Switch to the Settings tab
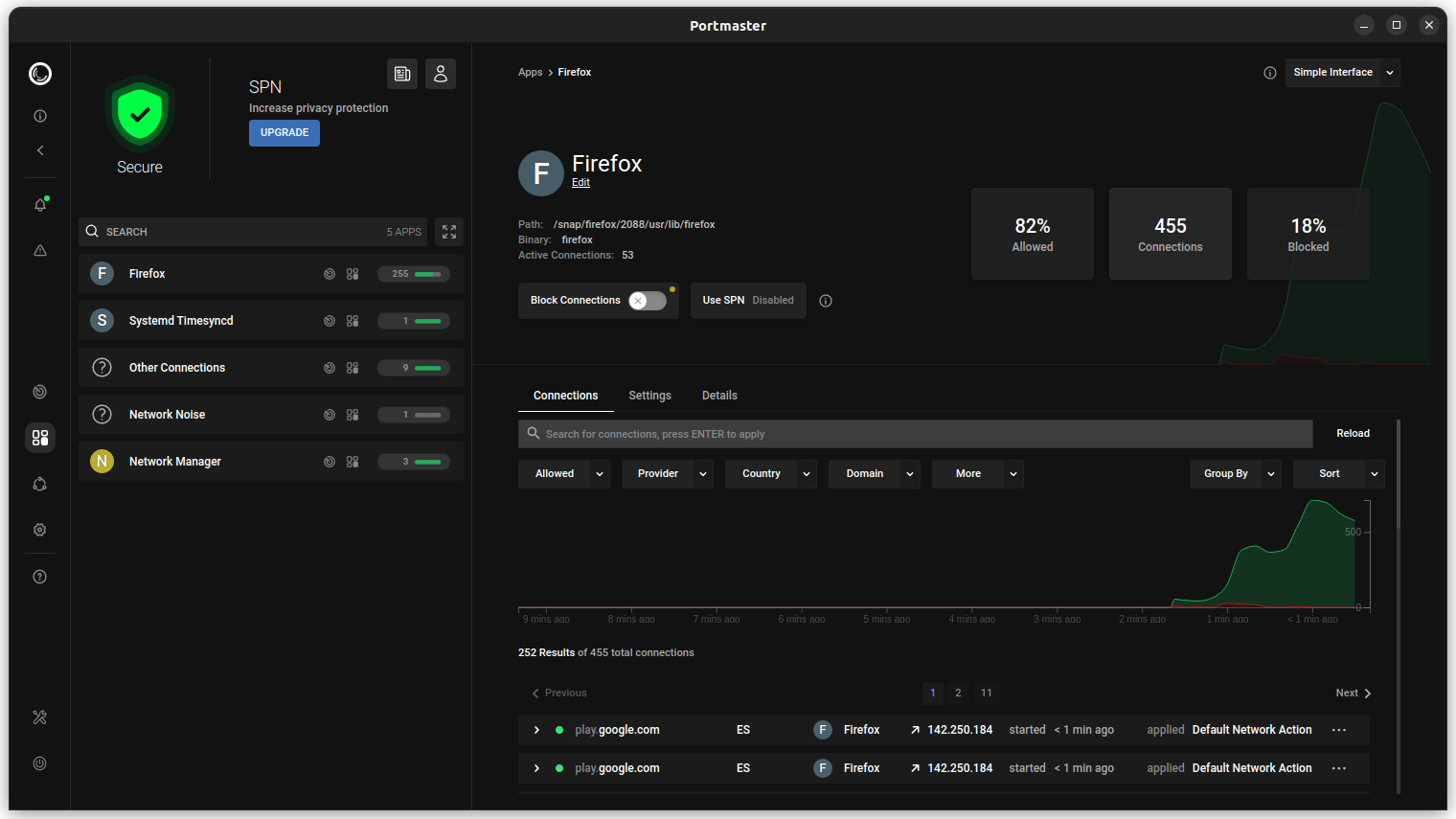Viewport: 1456px width, 819px height. pyautogui.click(x=649, y=396)
